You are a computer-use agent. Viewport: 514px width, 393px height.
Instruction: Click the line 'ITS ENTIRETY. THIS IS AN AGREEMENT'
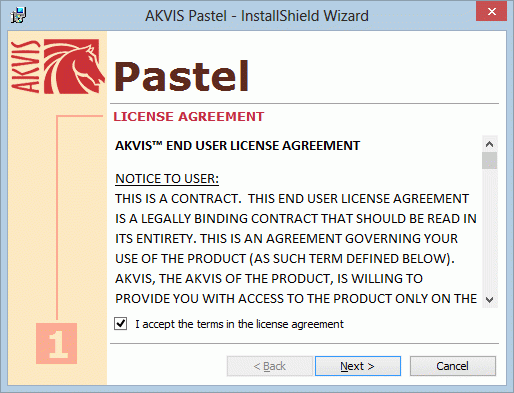pyautogui.click(x=286, y=239)
